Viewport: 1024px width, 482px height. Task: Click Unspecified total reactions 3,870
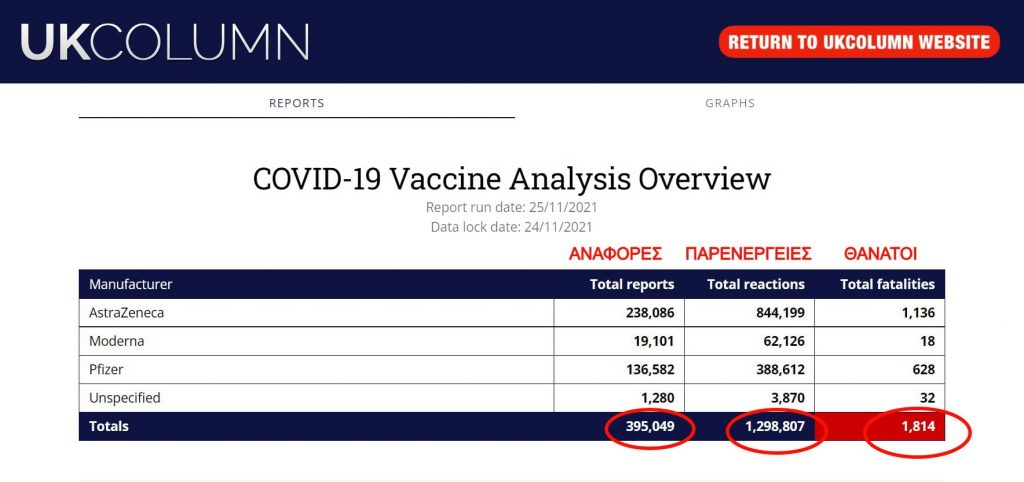[788, 397]
